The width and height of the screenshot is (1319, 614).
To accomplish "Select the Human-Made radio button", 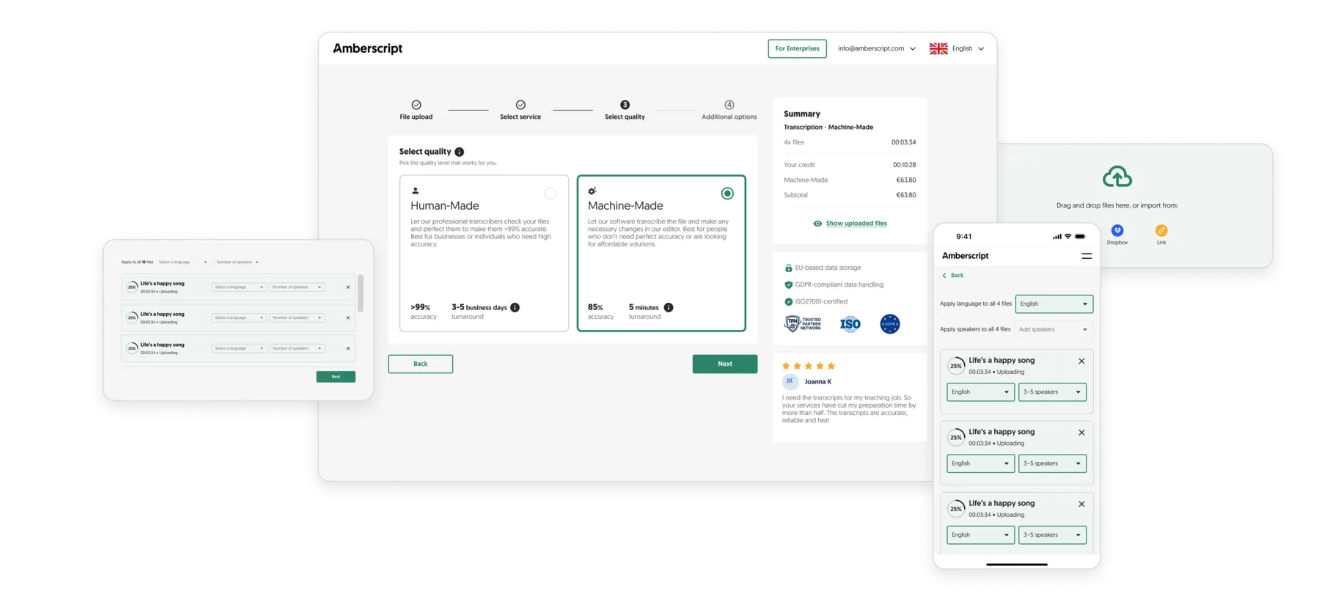I will (x=550, y=193).
